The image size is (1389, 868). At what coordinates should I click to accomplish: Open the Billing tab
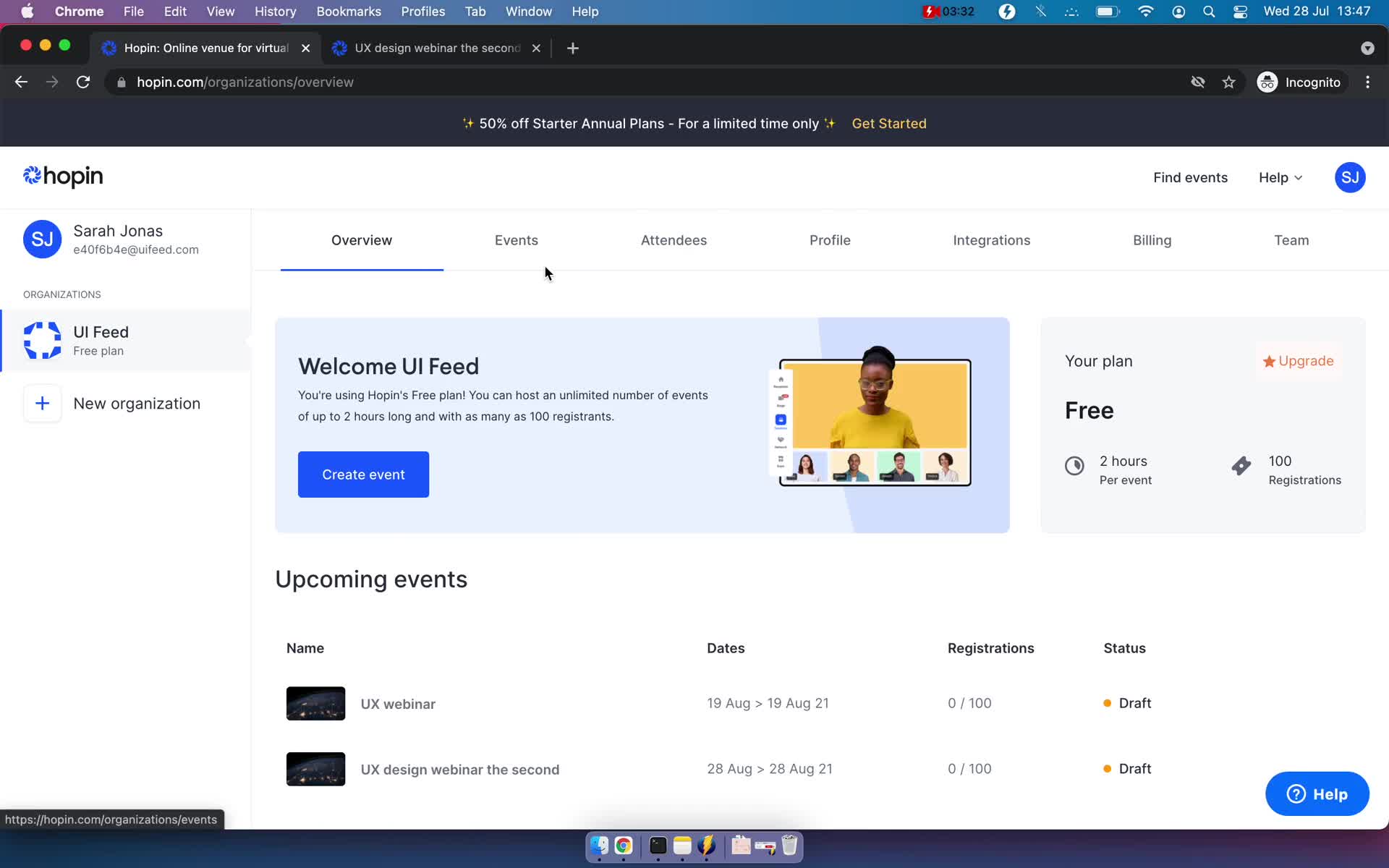point(1152,240)
